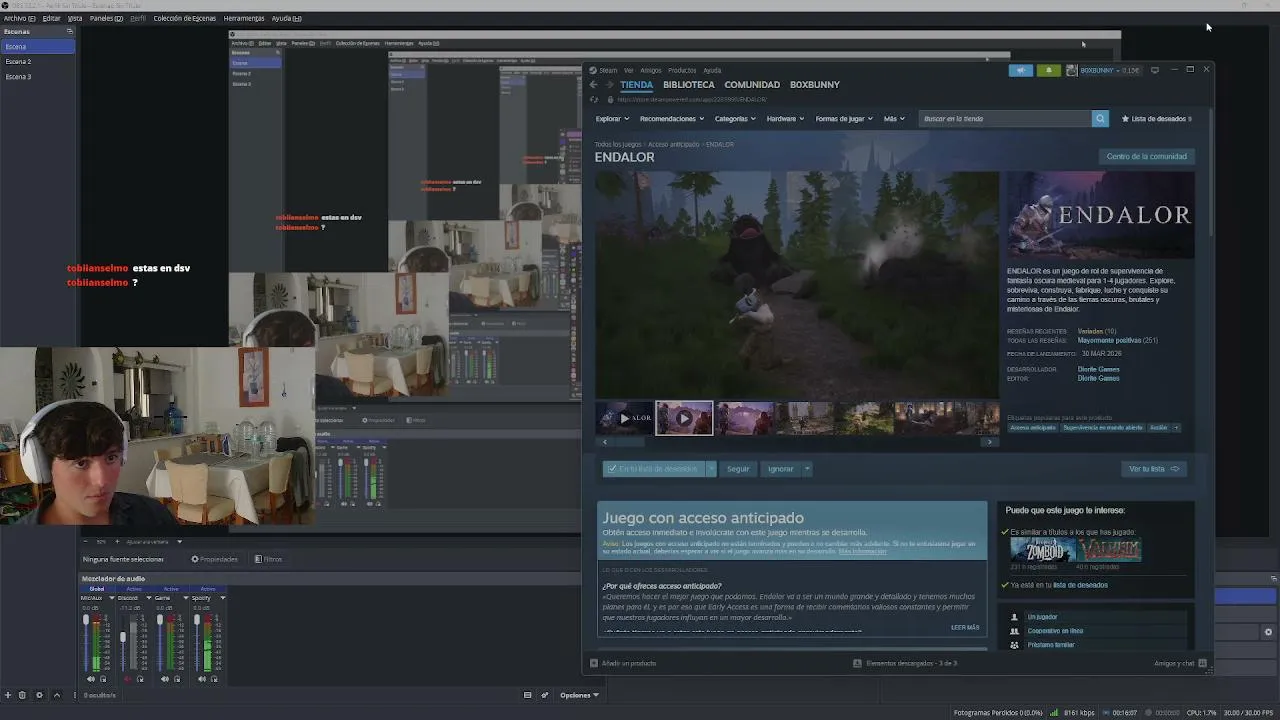Screen dimensions: 1280x720
Task: Click the Más información link
Action: click(x=862, y=552)
